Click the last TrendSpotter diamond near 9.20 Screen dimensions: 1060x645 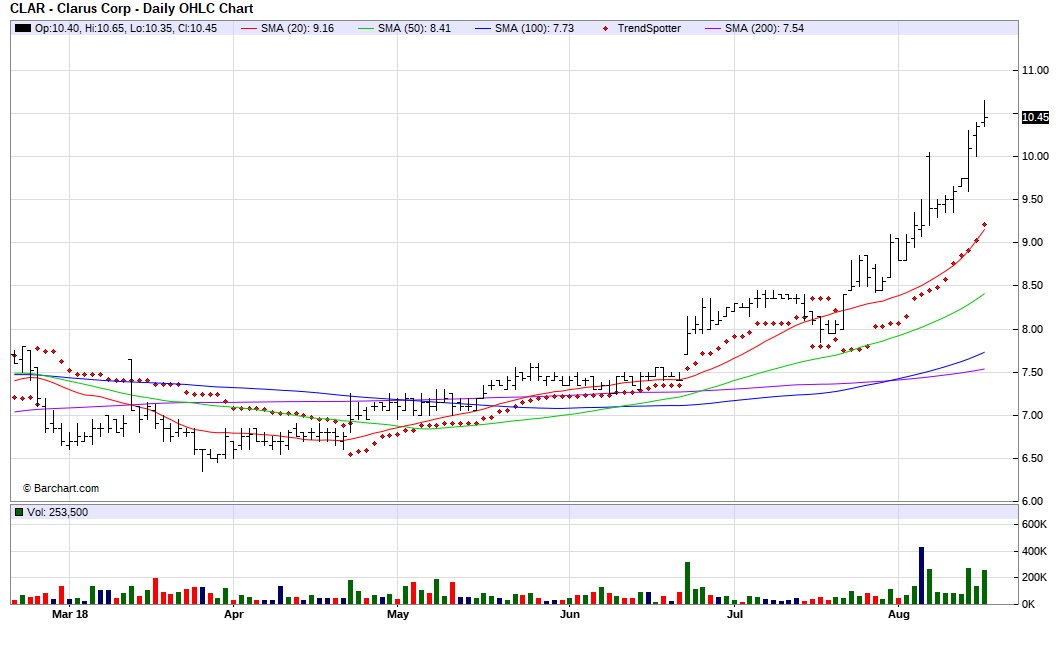click(984, 224)
